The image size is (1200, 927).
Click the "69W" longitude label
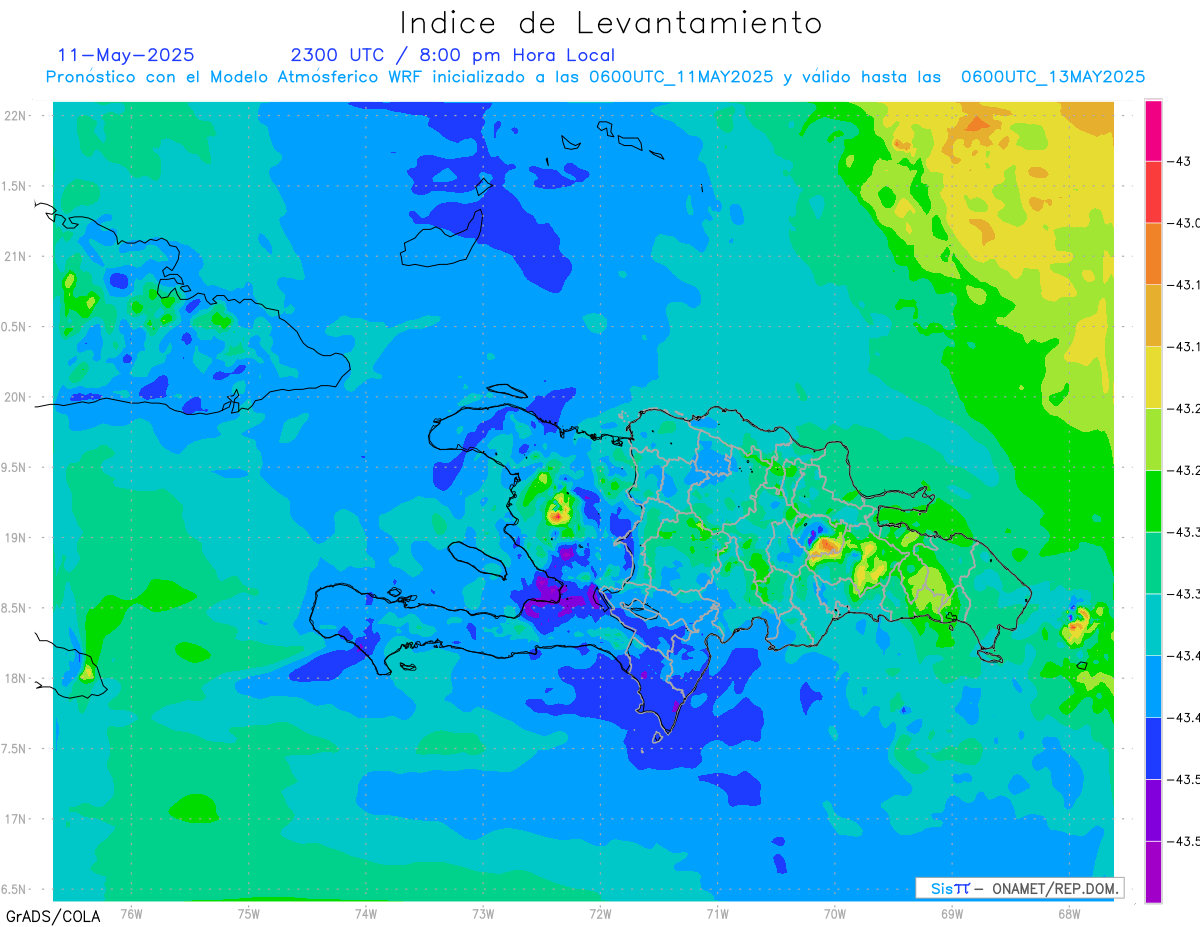coord(952,913)
